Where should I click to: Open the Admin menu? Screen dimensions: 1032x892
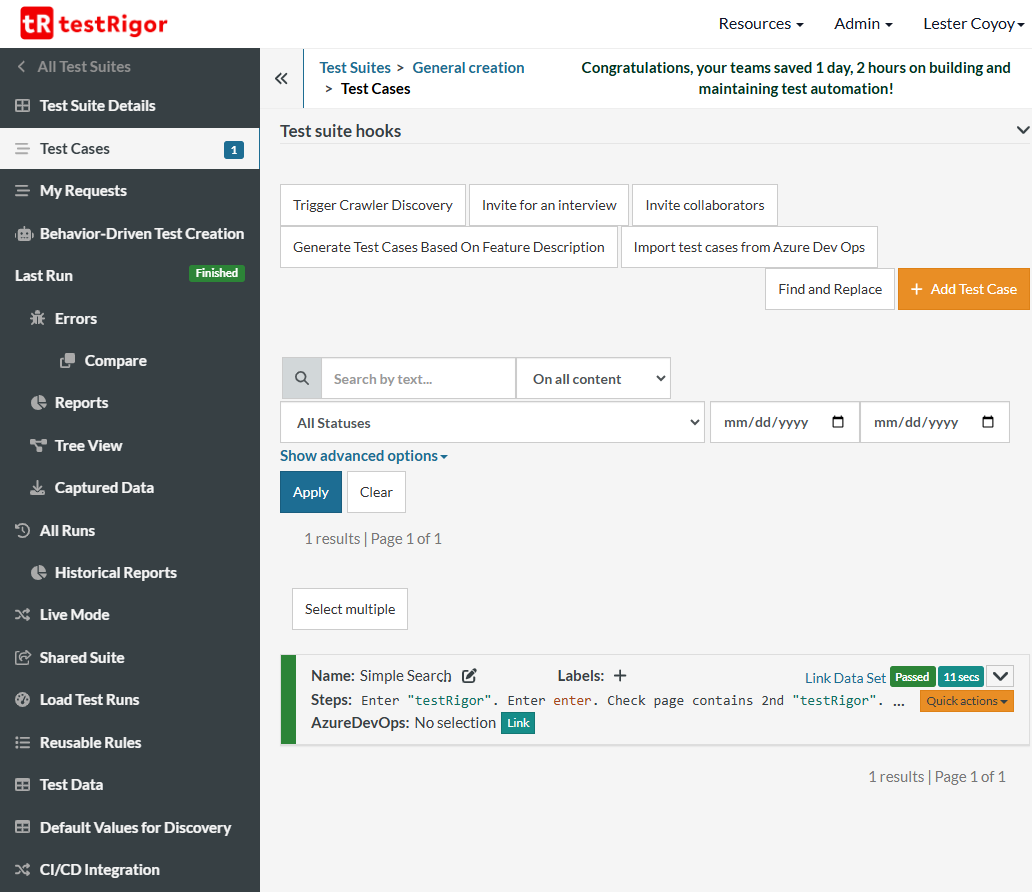862,23
